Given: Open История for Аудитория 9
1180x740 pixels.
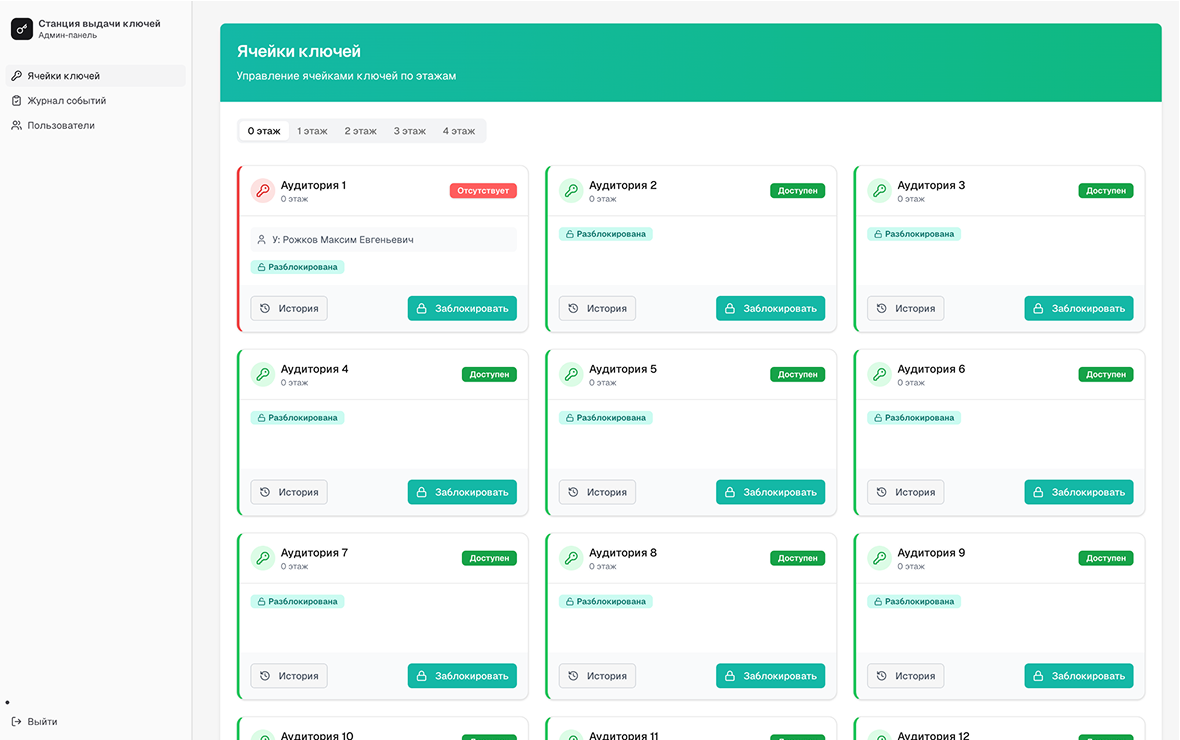Looking at the screenshot, I should coord(905,675).
